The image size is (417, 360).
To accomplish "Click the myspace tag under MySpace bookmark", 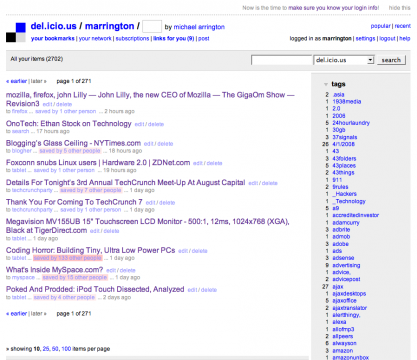I will (x=23, y=277).
